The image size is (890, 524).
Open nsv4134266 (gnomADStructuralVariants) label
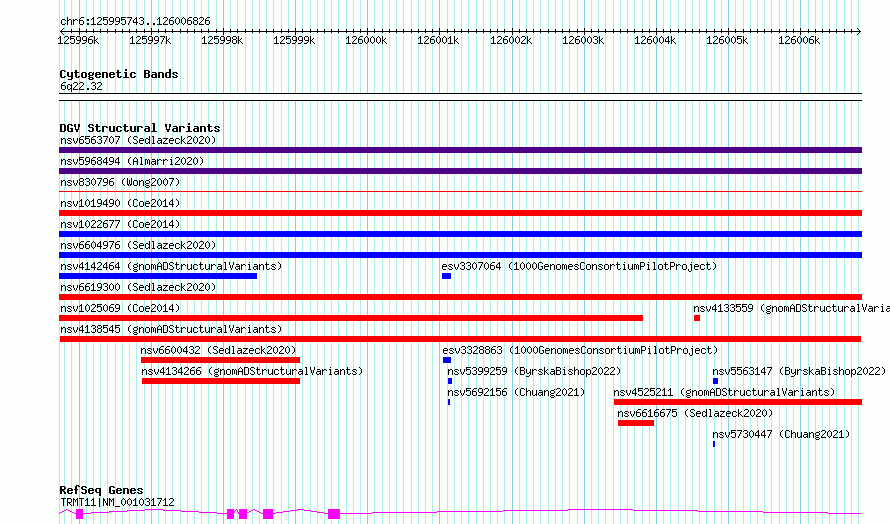pos(252,371)
